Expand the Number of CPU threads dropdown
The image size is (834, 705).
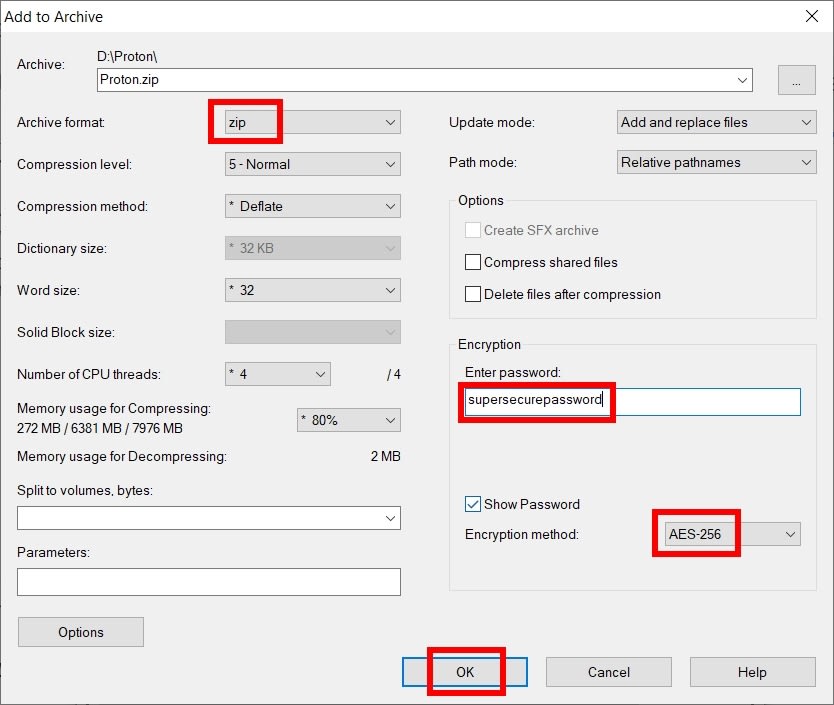(278, 374)
